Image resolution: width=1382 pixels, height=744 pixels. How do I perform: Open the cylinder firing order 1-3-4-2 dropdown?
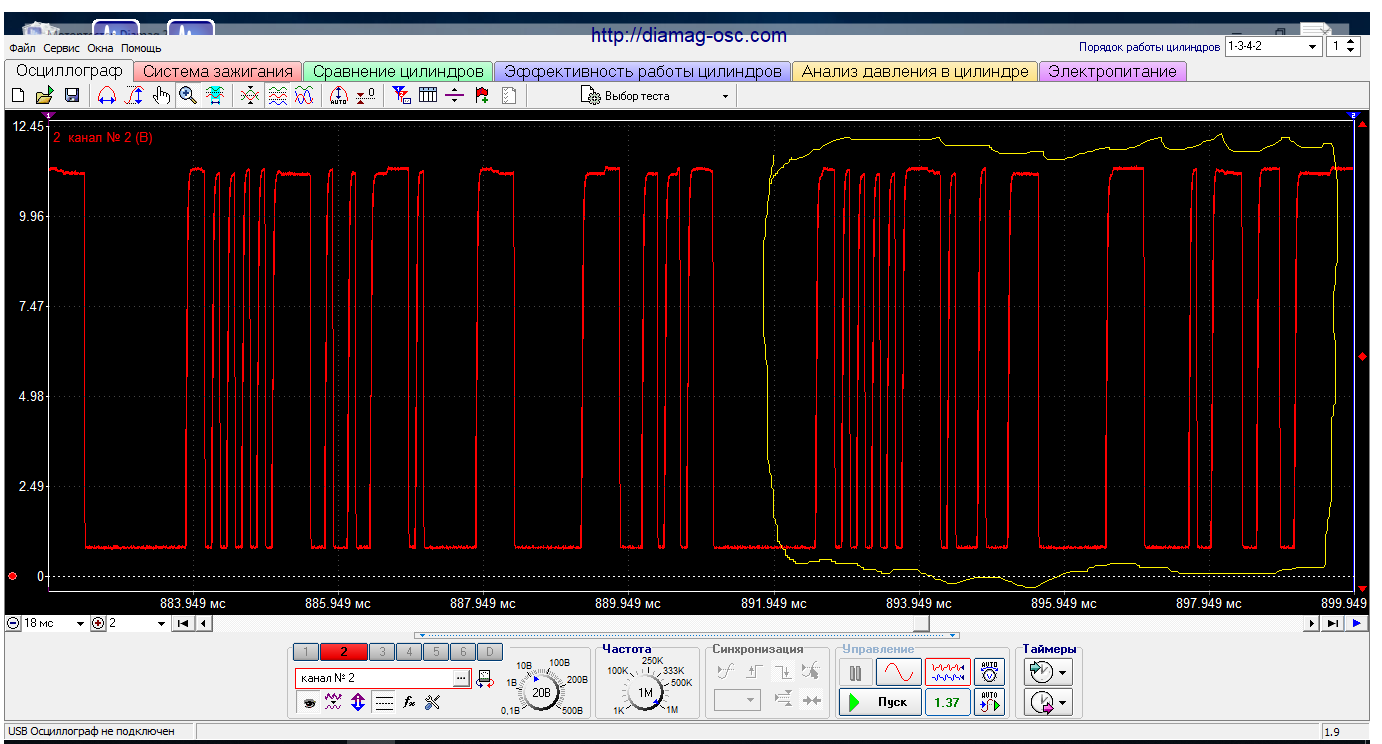click(1312, 46)
